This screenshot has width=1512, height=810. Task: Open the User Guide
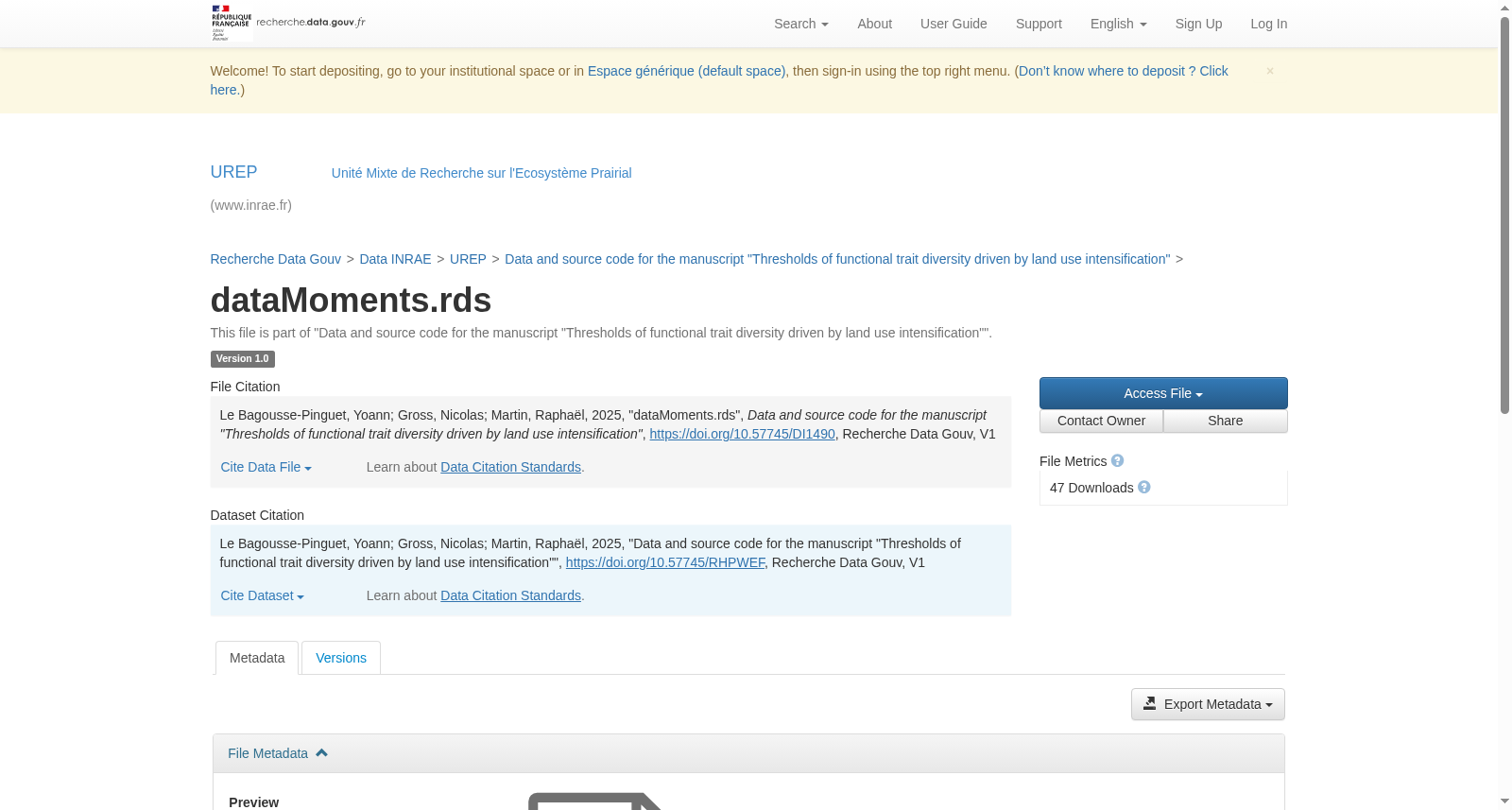click(x=954, y=24)
